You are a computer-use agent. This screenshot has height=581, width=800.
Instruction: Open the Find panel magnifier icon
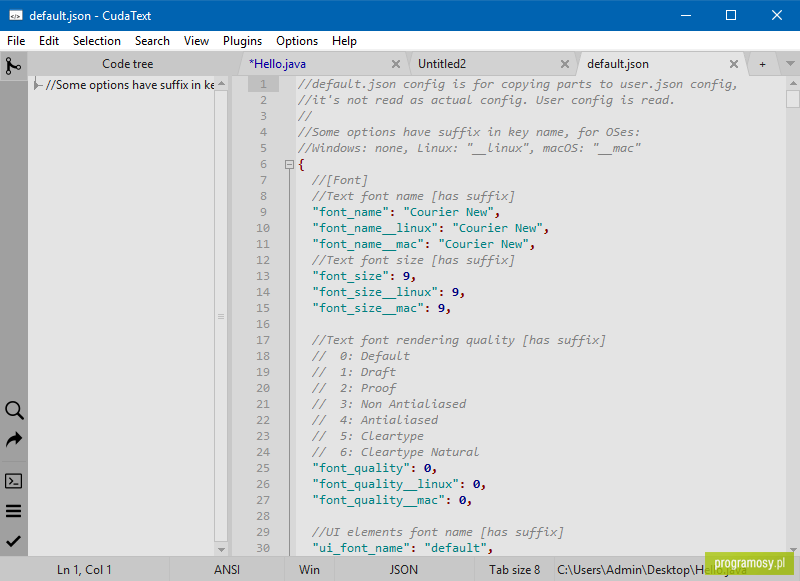pyautogui.click(x=14, y=410)
